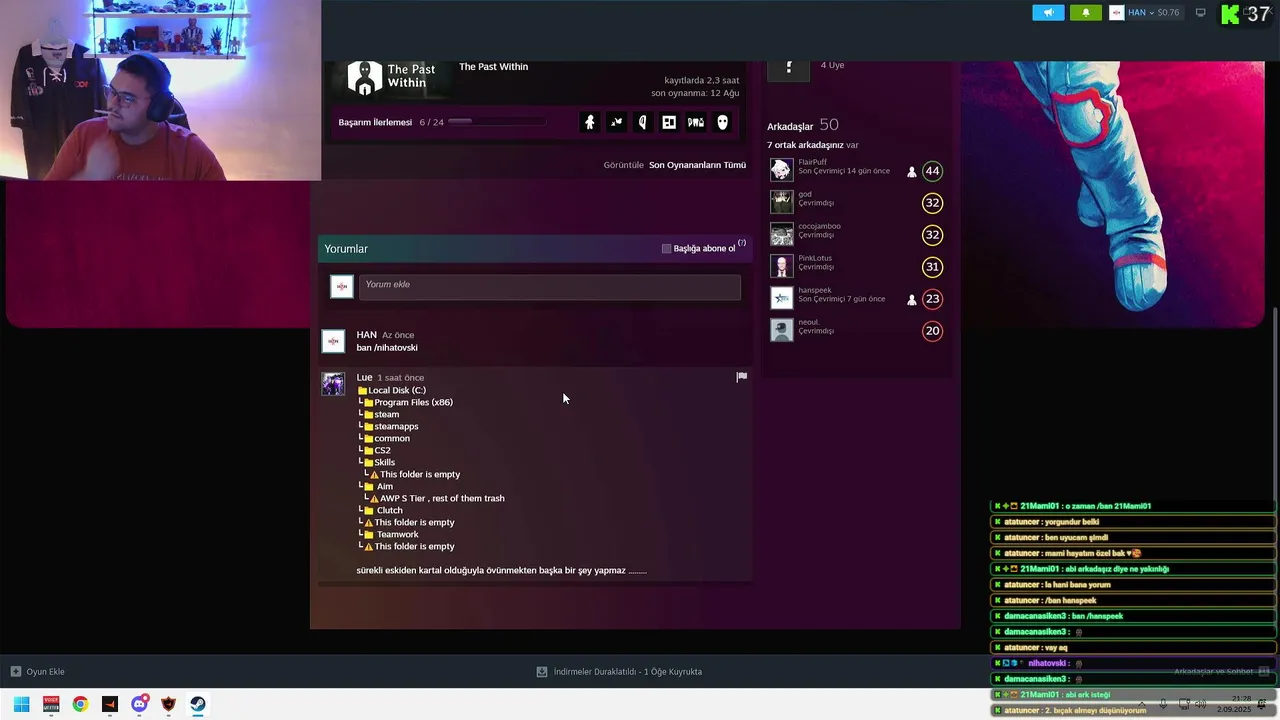Open Lue commenter profile name

364,377
